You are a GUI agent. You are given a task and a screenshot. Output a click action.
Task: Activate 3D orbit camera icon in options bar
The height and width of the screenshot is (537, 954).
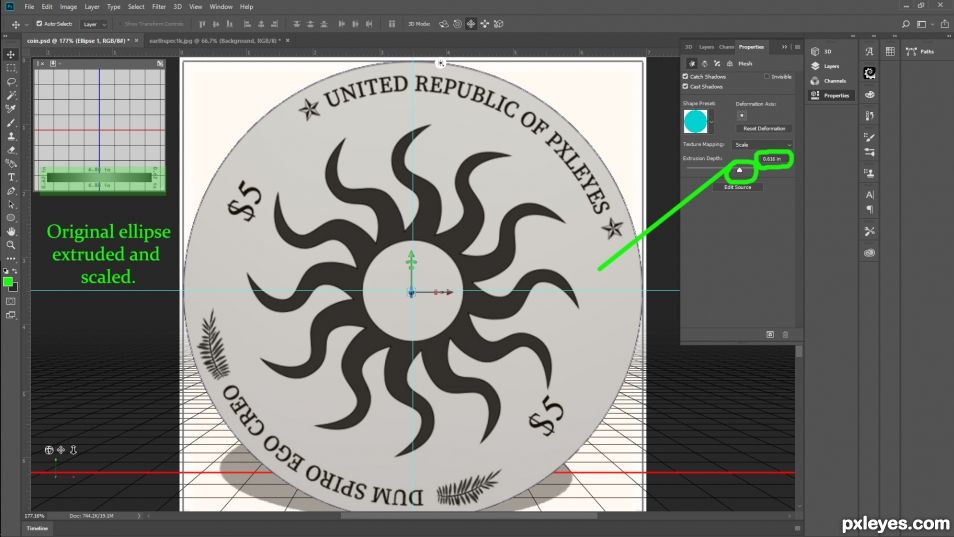[444, 24]
